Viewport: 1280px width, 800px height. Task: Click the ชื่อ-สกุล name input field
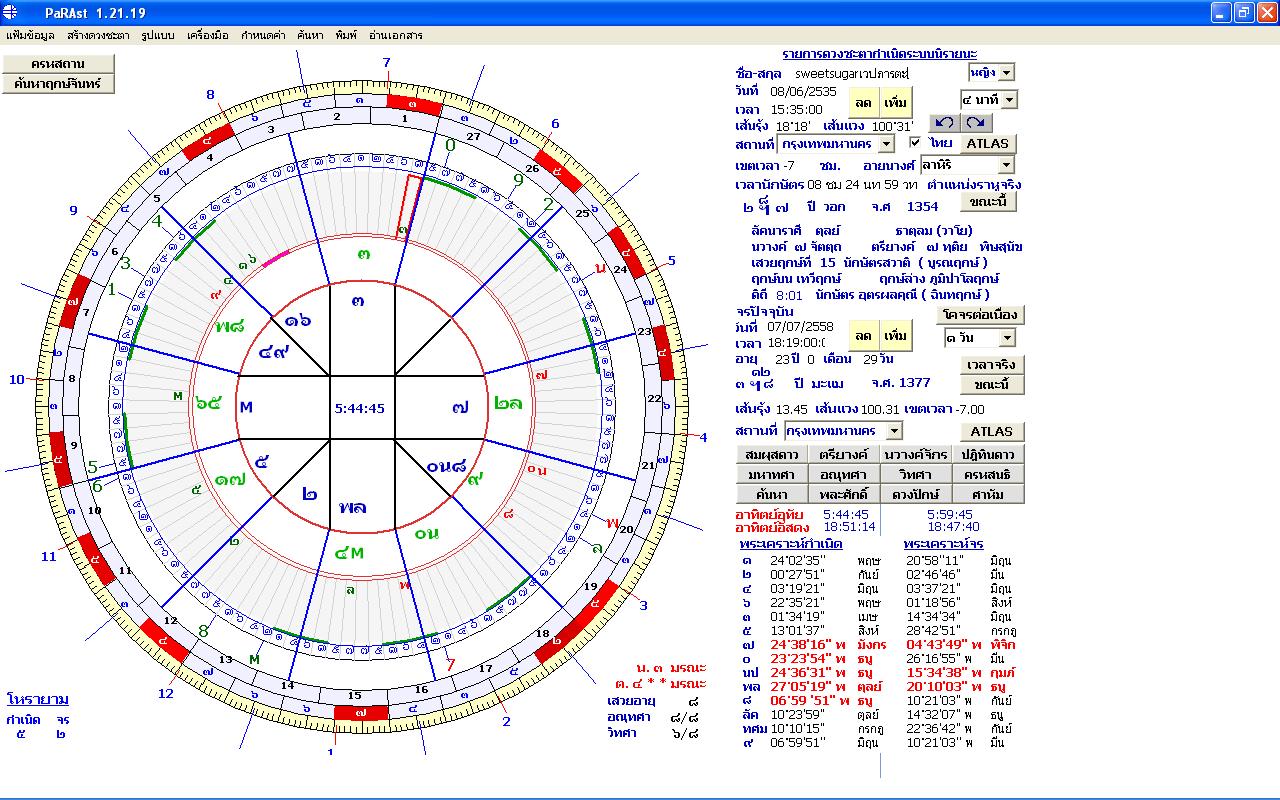click(x=868, y=73)
